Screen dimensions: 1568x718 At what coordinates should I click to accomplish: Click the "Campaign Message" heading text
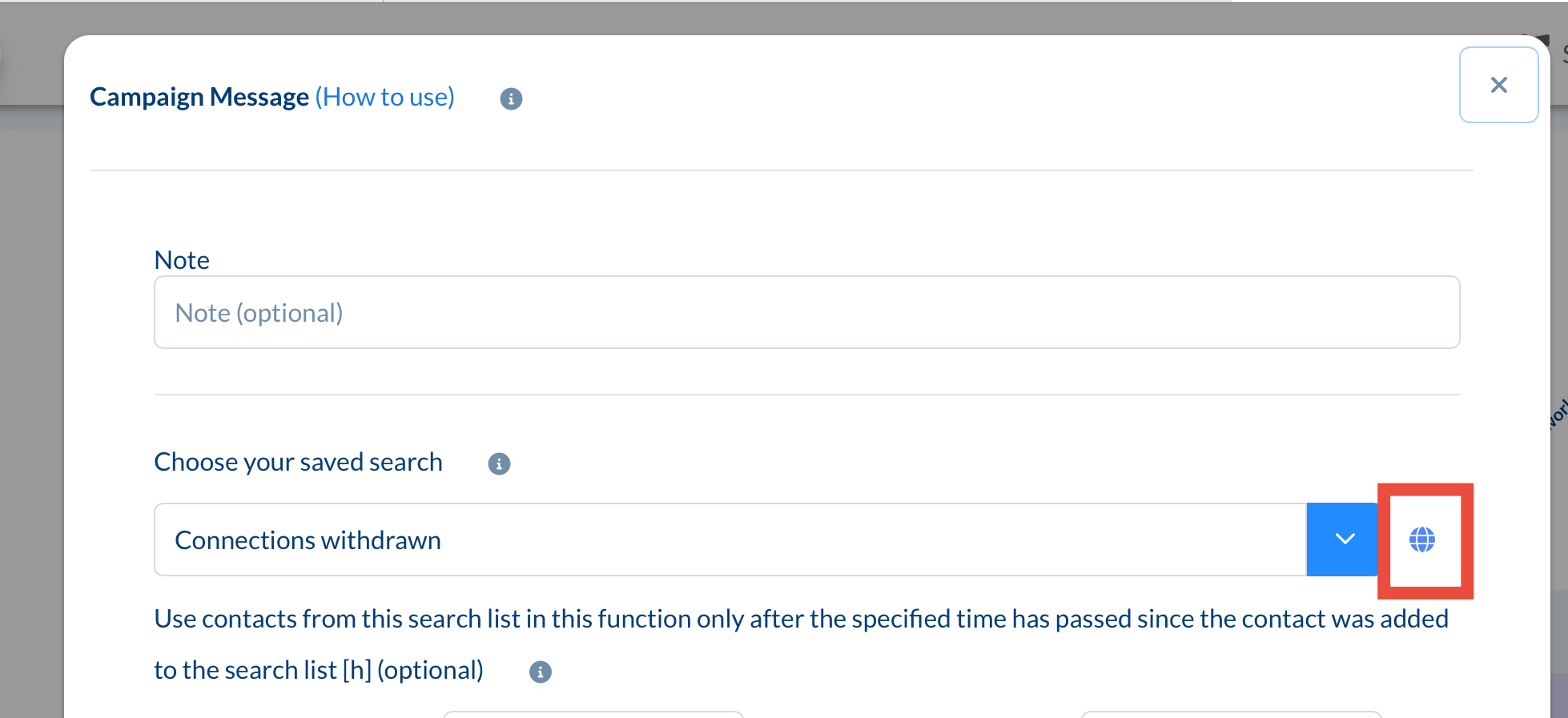point(199,97)
